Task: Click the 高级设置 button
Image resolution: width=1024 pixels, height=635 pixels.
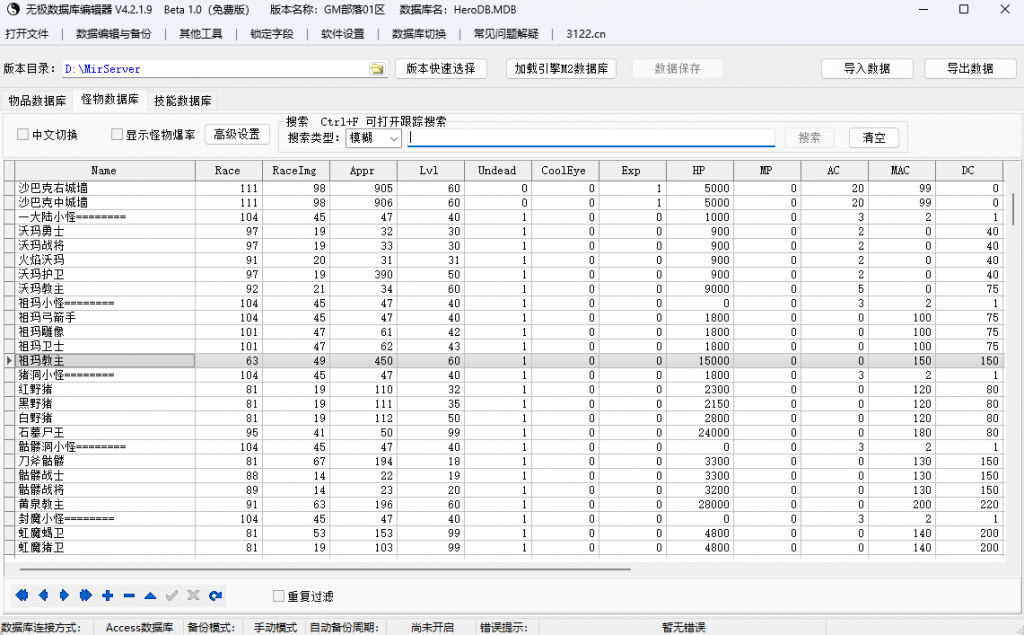Action: (237, 133)
